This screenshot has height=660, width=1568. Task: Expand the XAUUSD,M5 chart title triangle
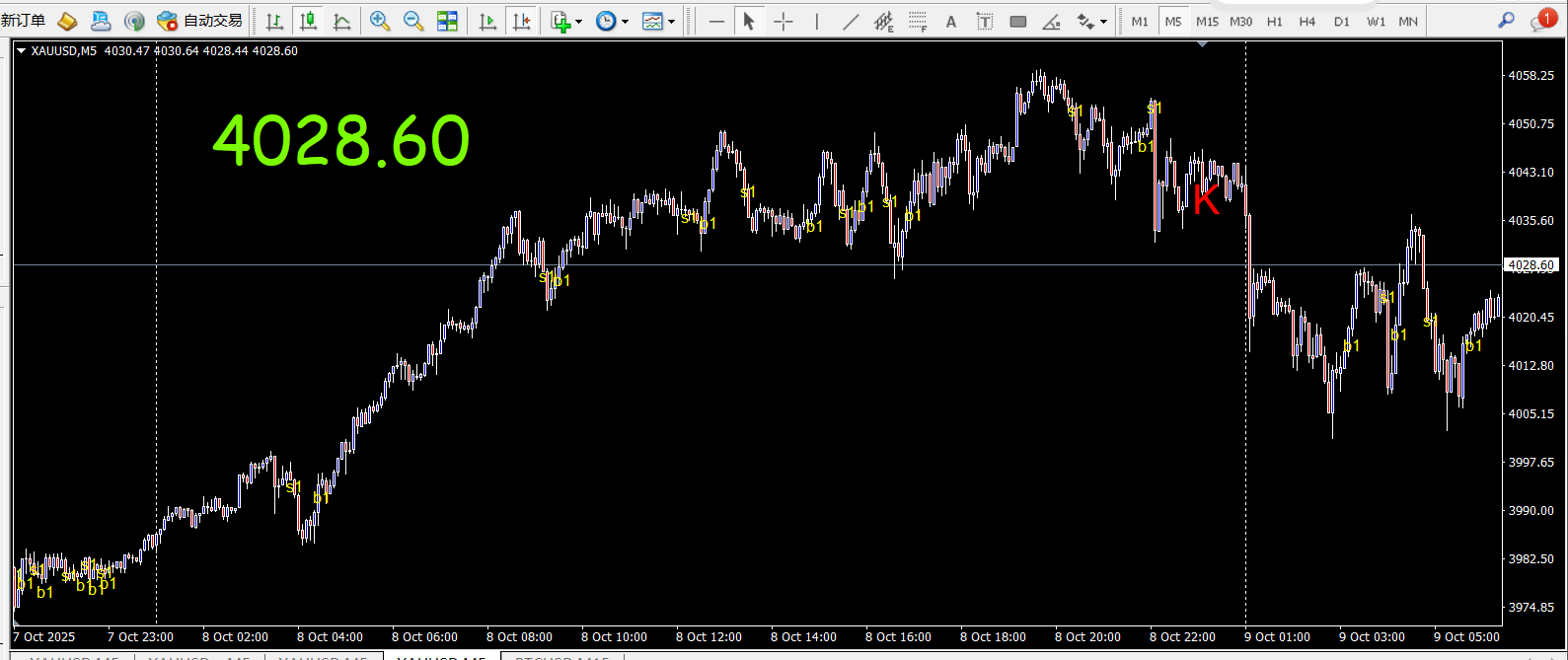click(x=22, y=50)
